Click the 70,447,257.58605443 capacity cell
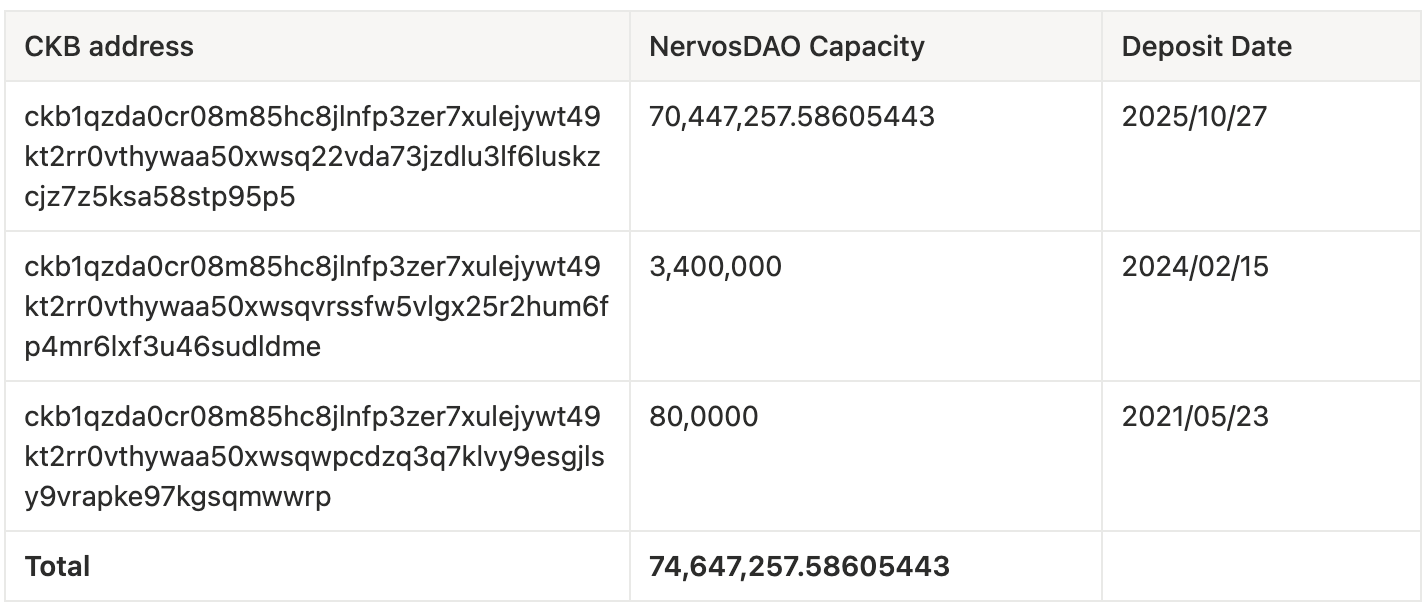The height and width of the screenshot is (614, 1428). 791,117
